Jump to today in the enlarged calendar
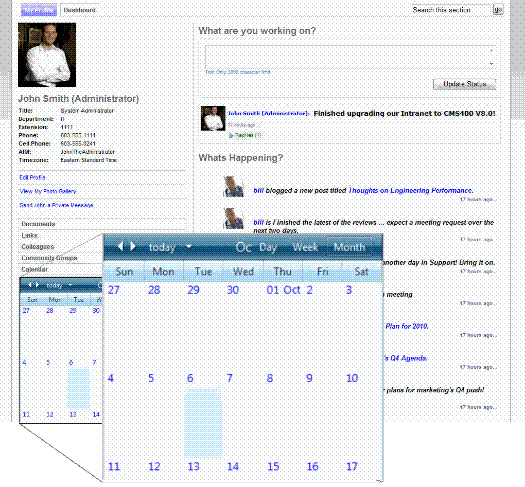 click(162, 247)
